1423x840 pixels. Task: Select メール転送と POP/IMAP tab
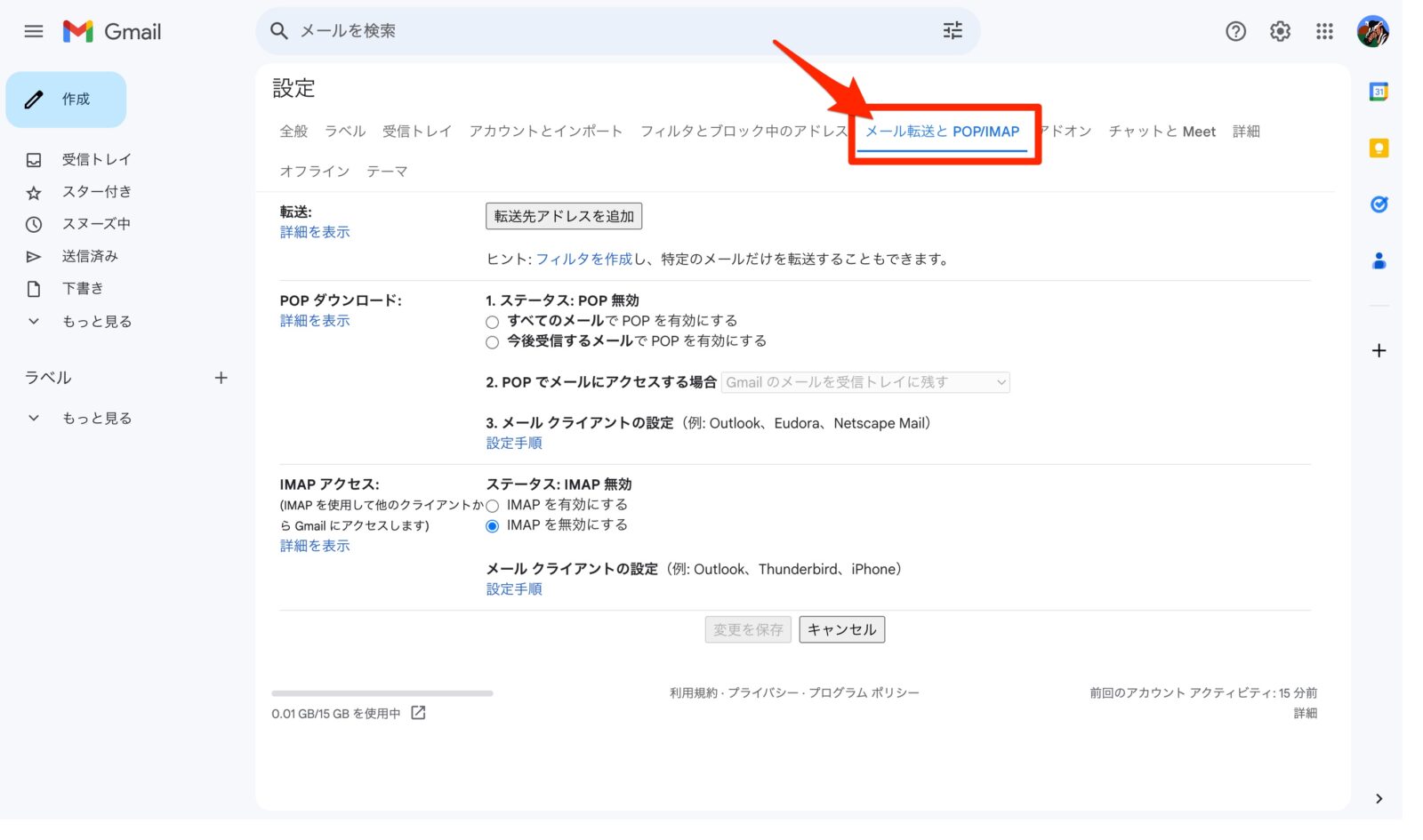point(943,132)
